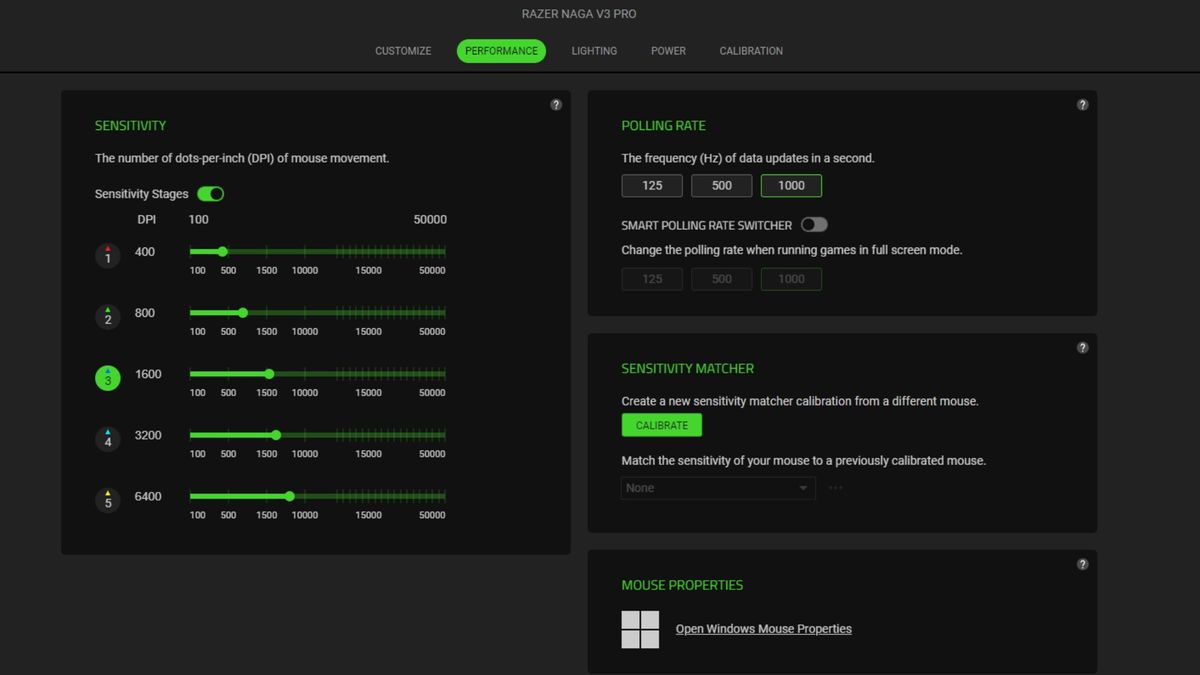Image resolution: width=1200 pixels, height=675 pixels.
Task: Click the 'Sensitivity Stages' label
Action: click(141, 194)
